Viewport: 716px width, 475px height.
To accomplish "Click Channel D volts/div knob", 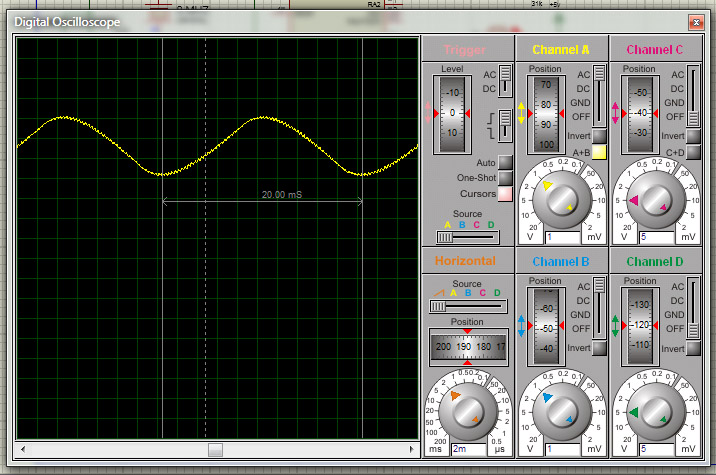I will [656, 412].
